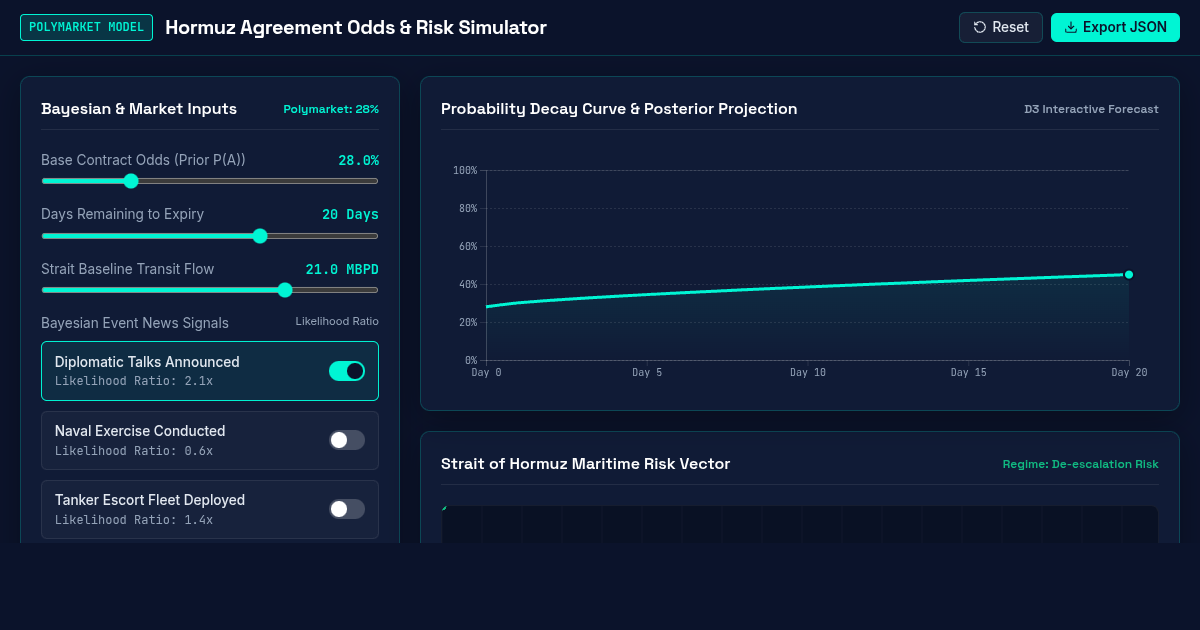Click the Day 5 axis label
The width and height of the screenshot is (1200, 630).
coord(647,373)
